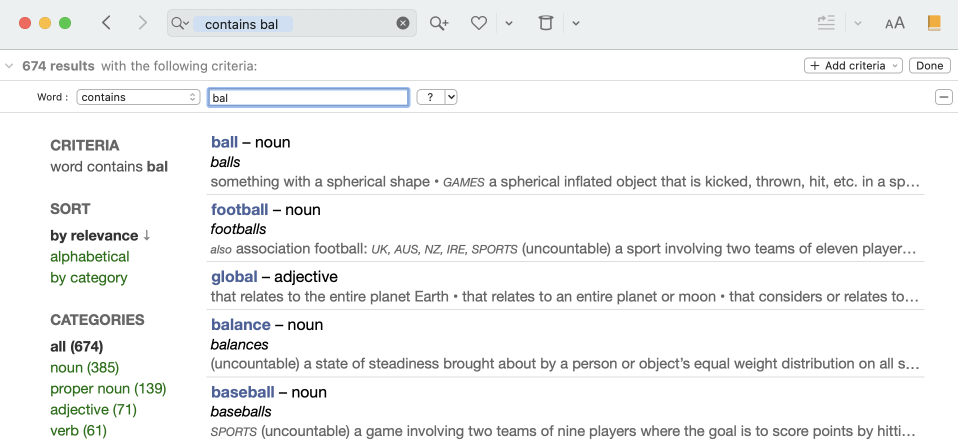
Task: Open the Add criteria menu
Action: tap(853, 66)
